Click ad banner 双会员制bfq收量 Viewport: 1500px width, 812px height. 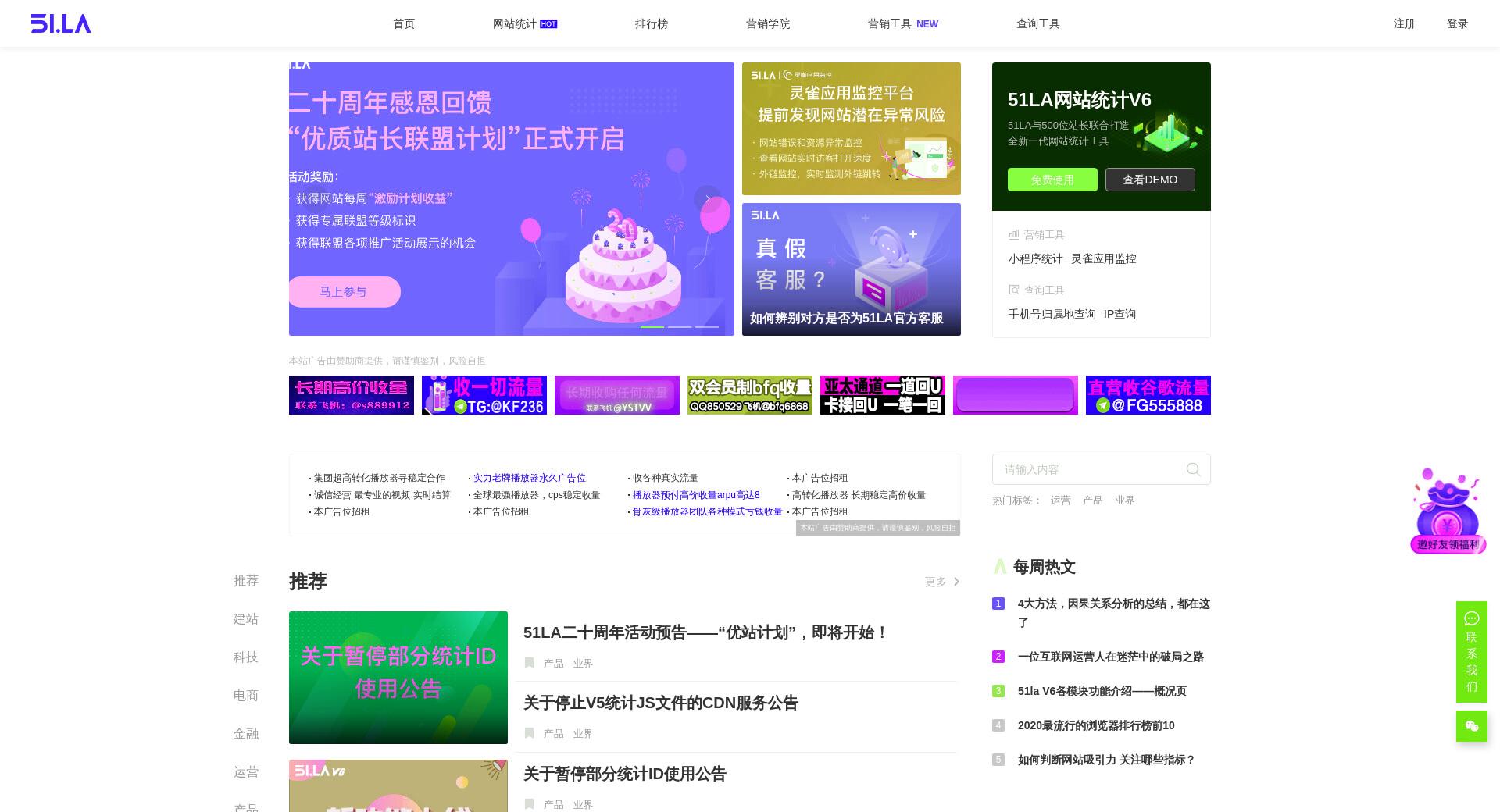pyautogui.click(x=750, y=395)
